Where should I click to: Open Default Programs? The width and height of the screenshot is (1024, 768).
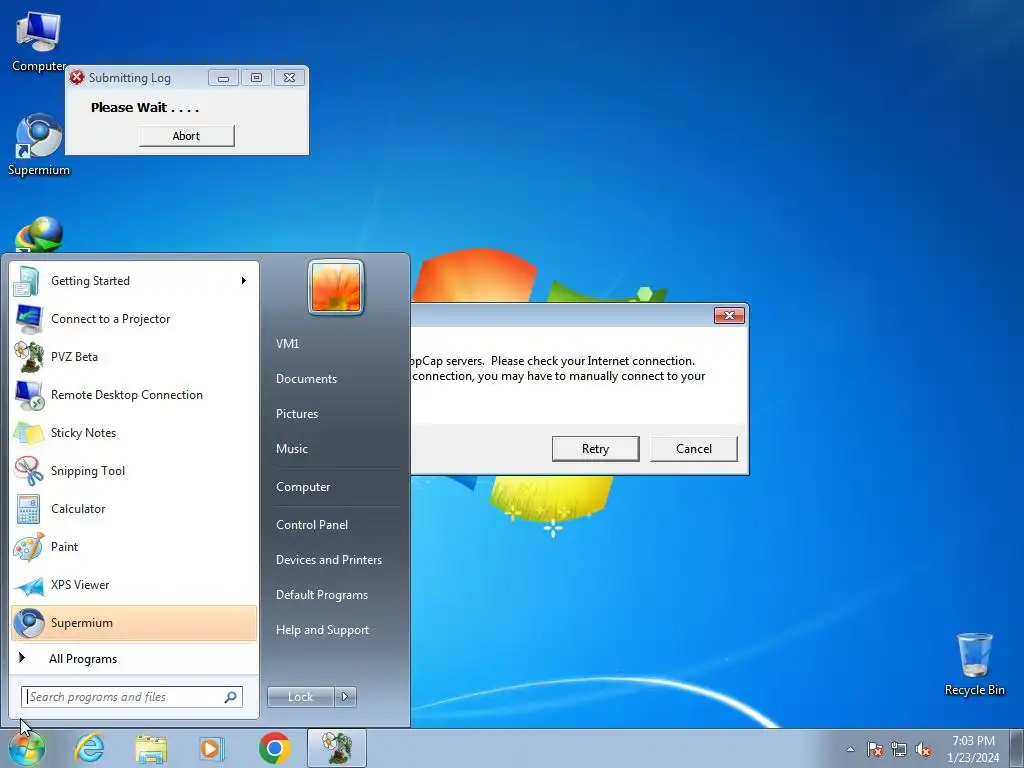coord(322,595)
